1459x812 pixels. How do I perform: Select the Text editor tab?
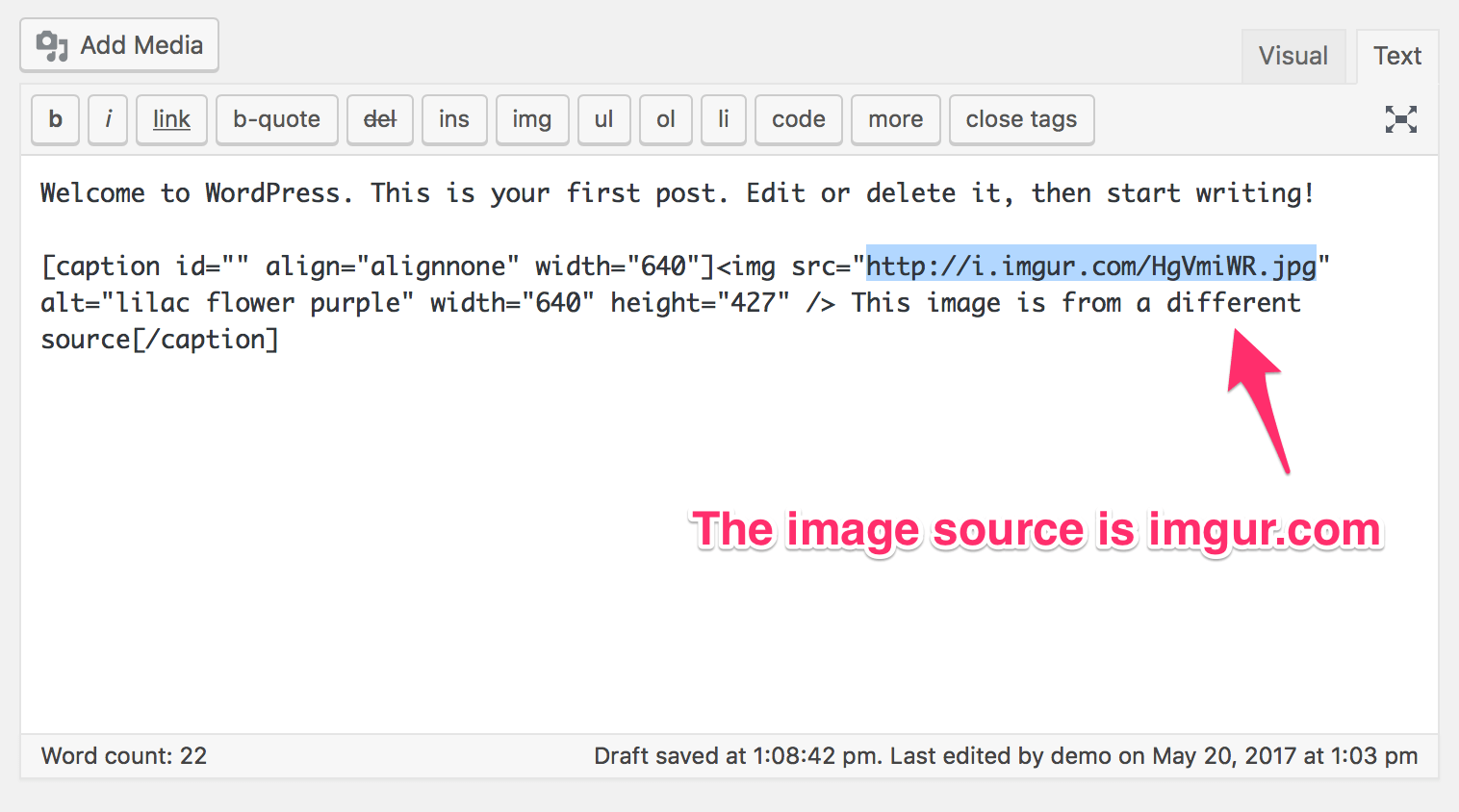point(1396,56)
